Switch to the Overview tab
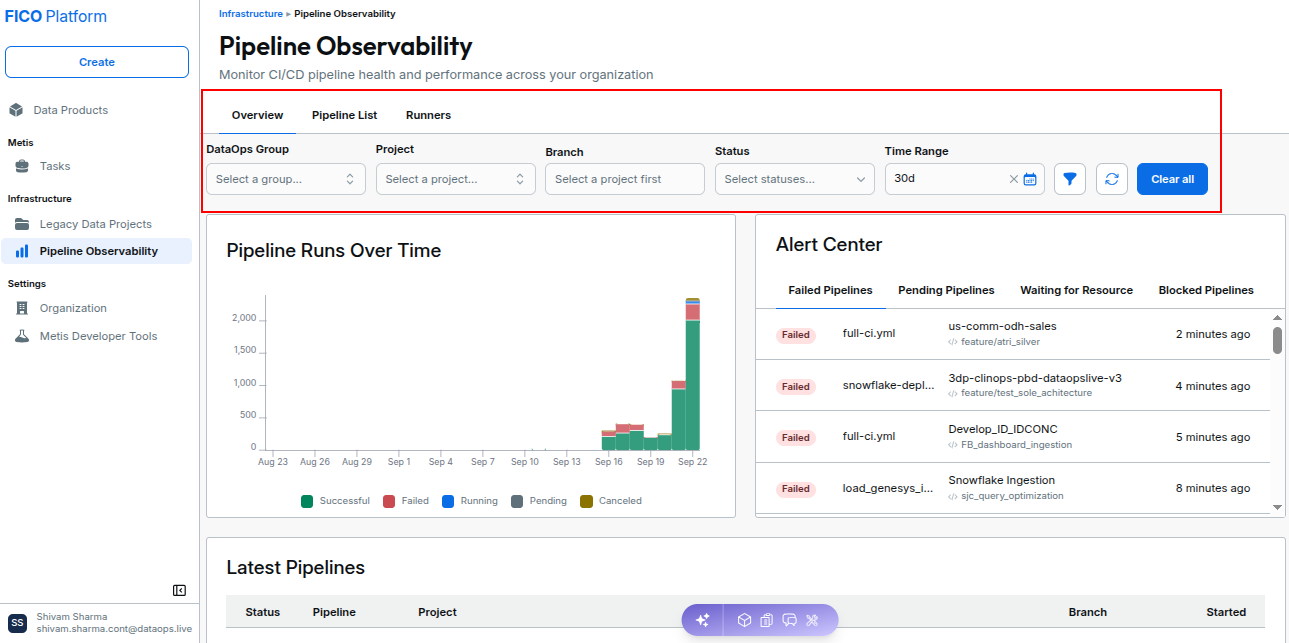The height and width of the screenshot is (643, 1289). 257,115
